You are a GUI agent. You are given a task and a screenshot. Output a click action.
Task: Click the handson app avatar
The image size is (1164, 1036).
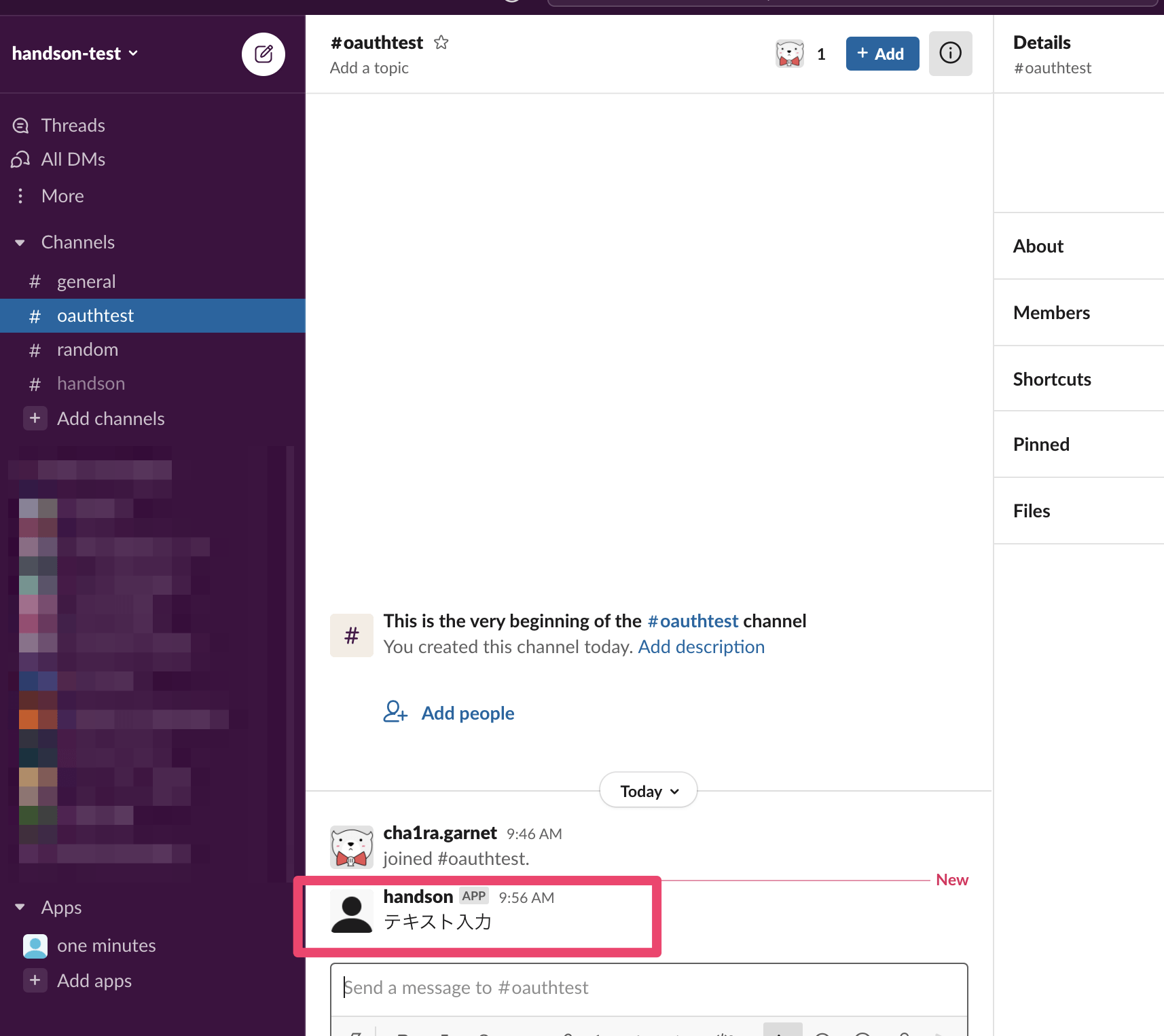(351, 911)
